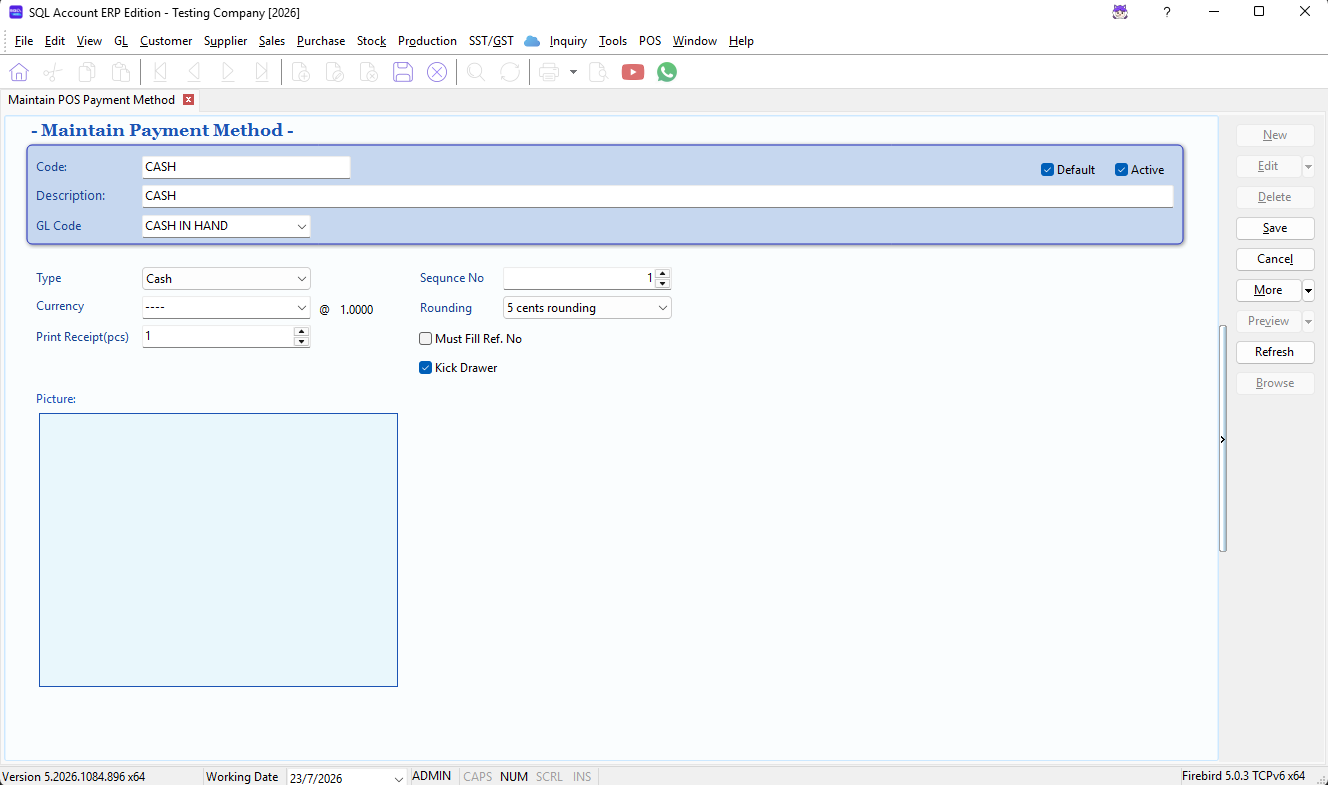The image size is (1328, 785).
Task: Click the Code input field
Action: 246,167
